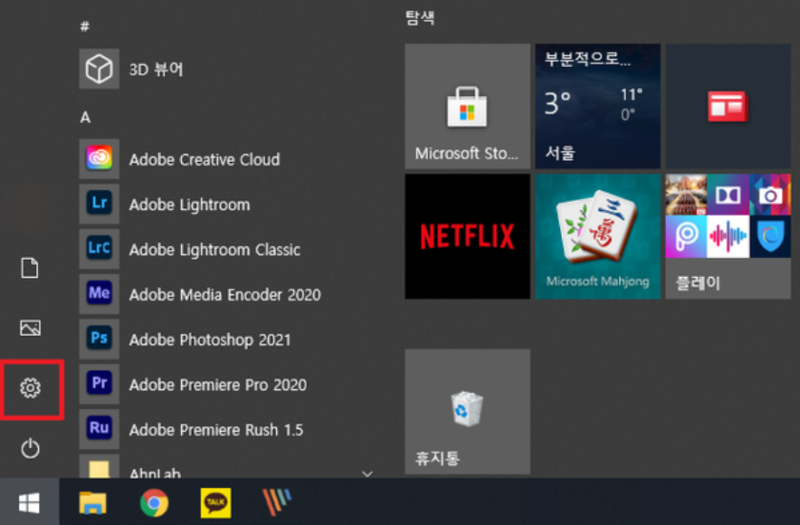Open the weather tile for 서울
Screen dimensions: 800x525
click(597, 106)
